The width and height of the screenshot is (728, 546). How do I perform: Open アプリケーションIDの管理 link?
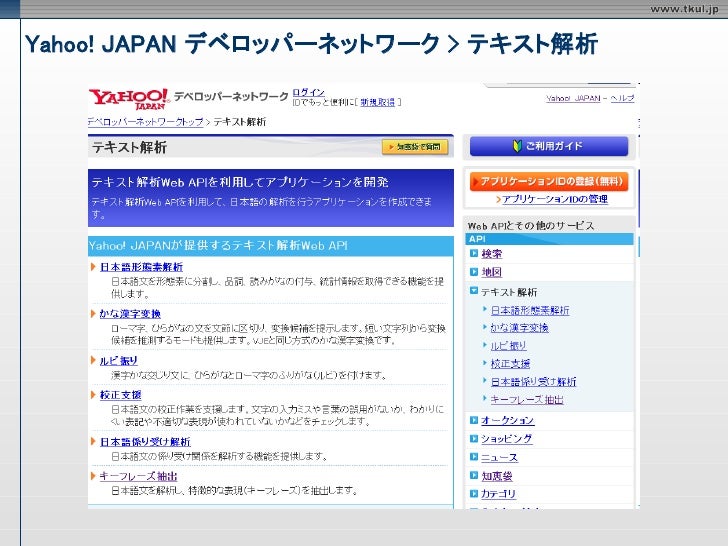(x=555, y=199)
